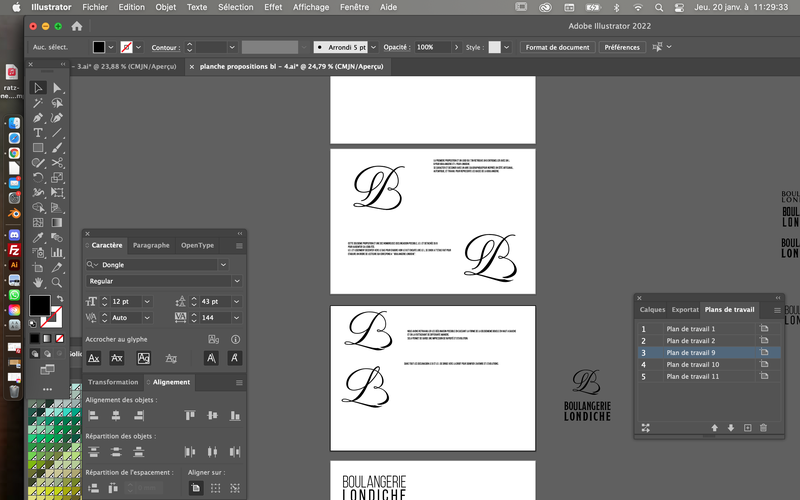Select the Direct Selection tool

[x=57, y=88]
